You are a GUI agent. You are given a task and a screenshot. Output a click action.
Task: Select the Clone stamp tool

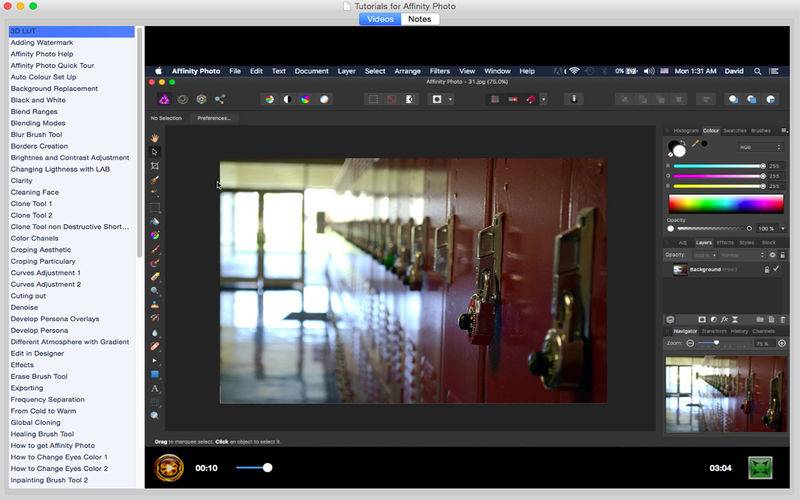155,305
